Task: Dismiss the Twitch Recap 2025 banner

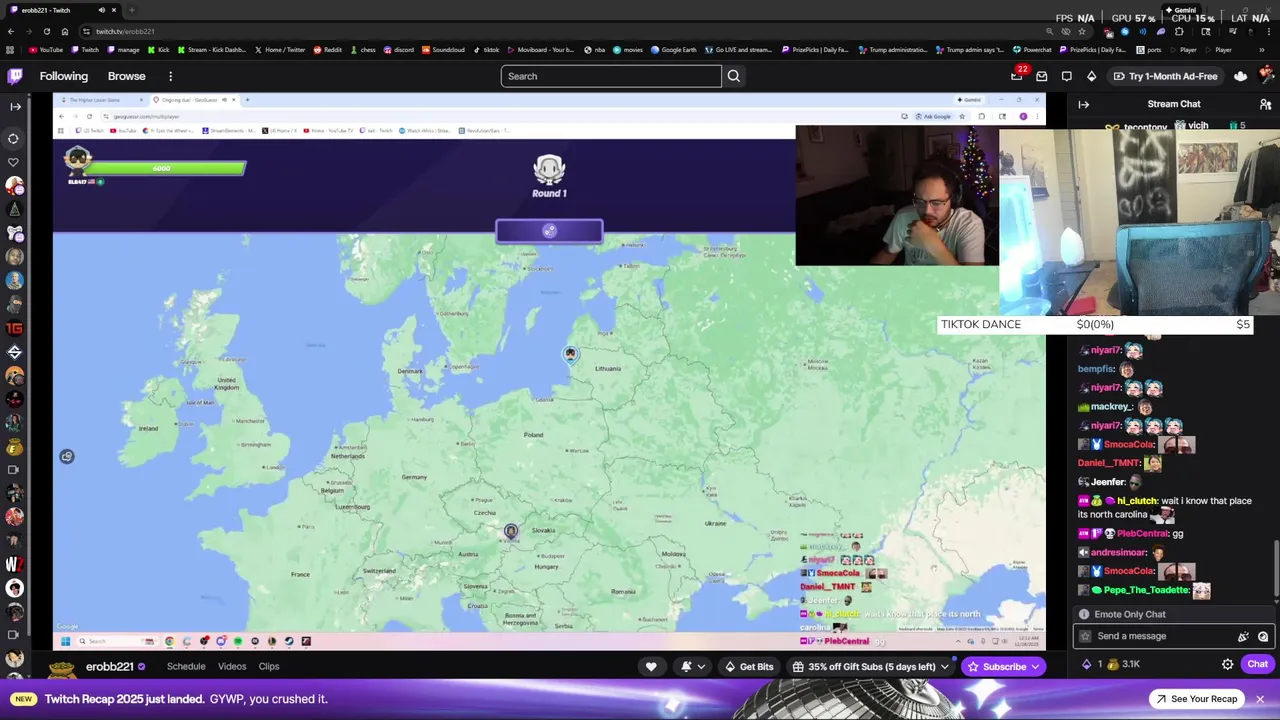Action: [x=1260, y=699]
